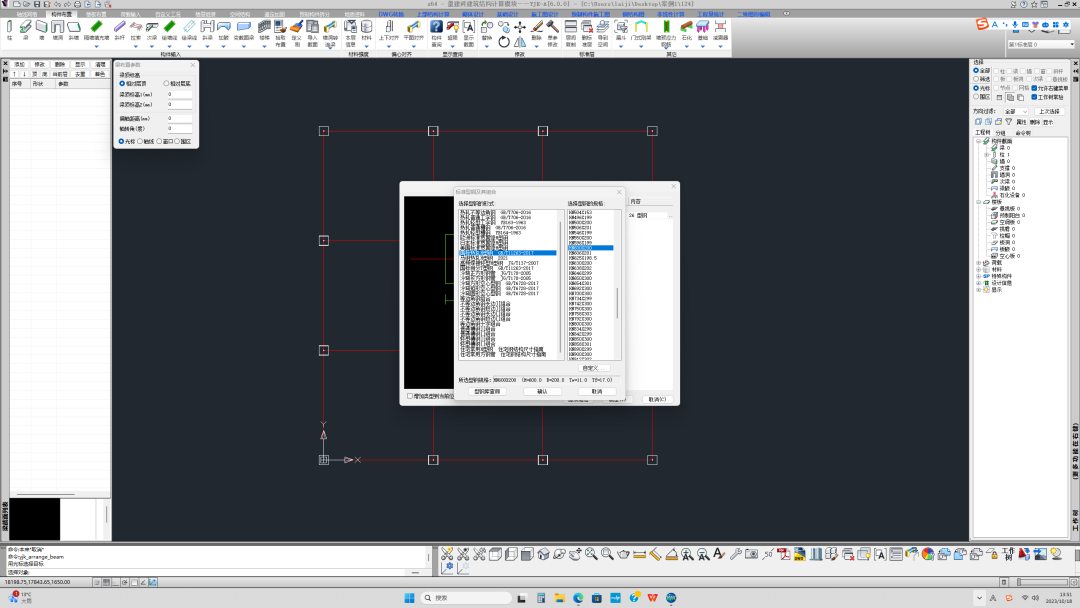Select the 相对层顶 radio button
1080x608 pixels.
[x=122, y=83]
